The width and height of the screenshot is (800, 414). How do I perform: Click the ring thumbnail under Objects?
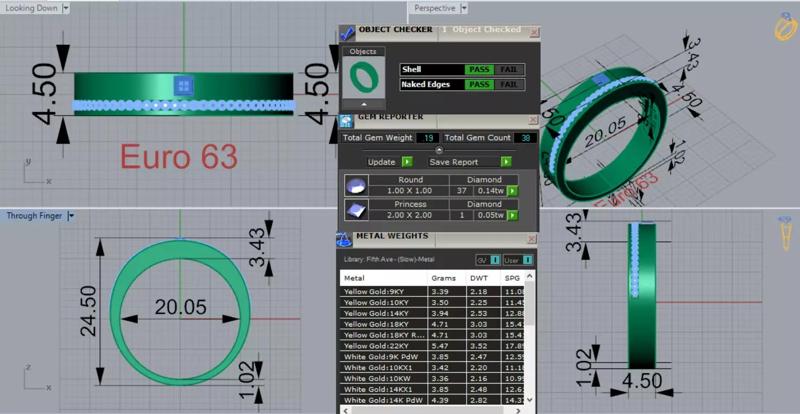[x=363, y=77]
